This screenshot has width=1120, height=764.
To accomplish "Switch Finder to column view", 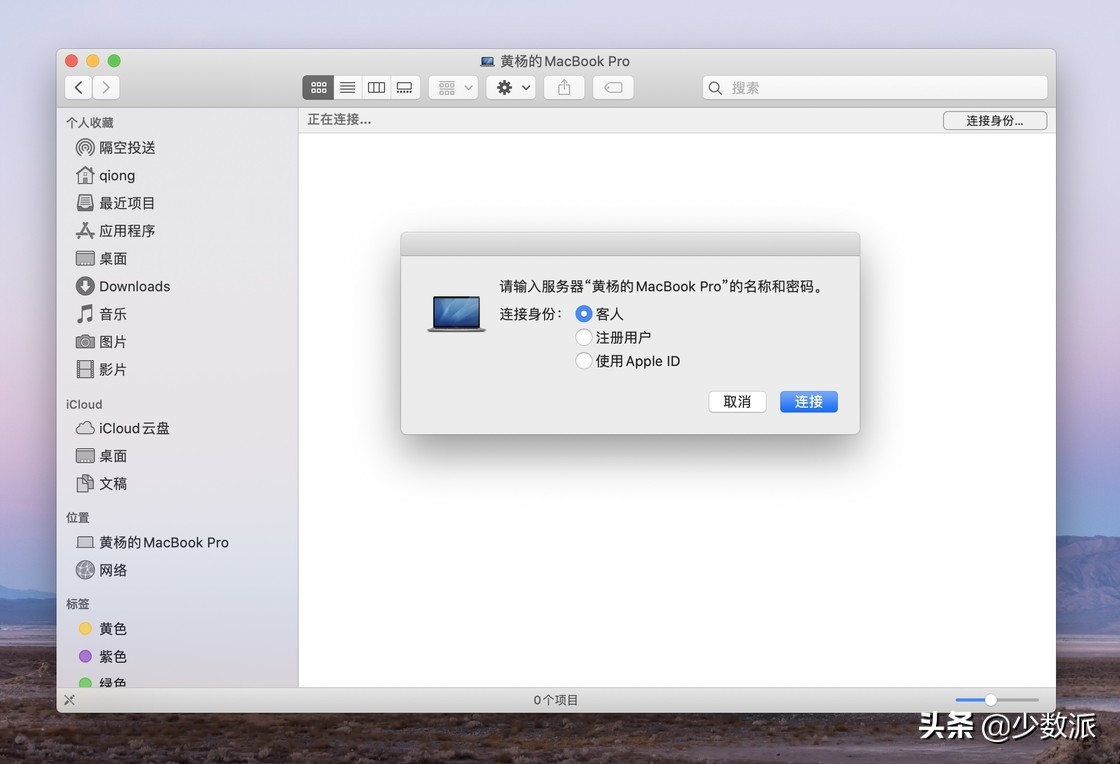I will 376,87.
